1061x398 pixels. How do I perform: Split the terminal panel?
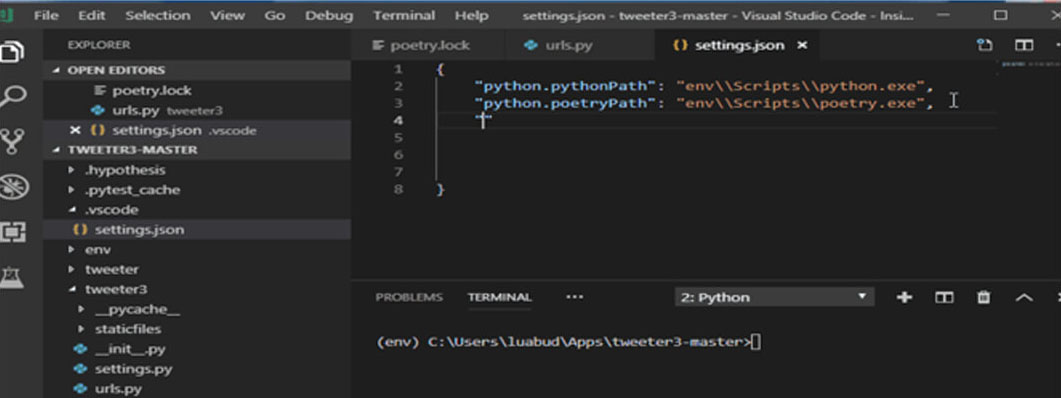click(x=944, y=297)
